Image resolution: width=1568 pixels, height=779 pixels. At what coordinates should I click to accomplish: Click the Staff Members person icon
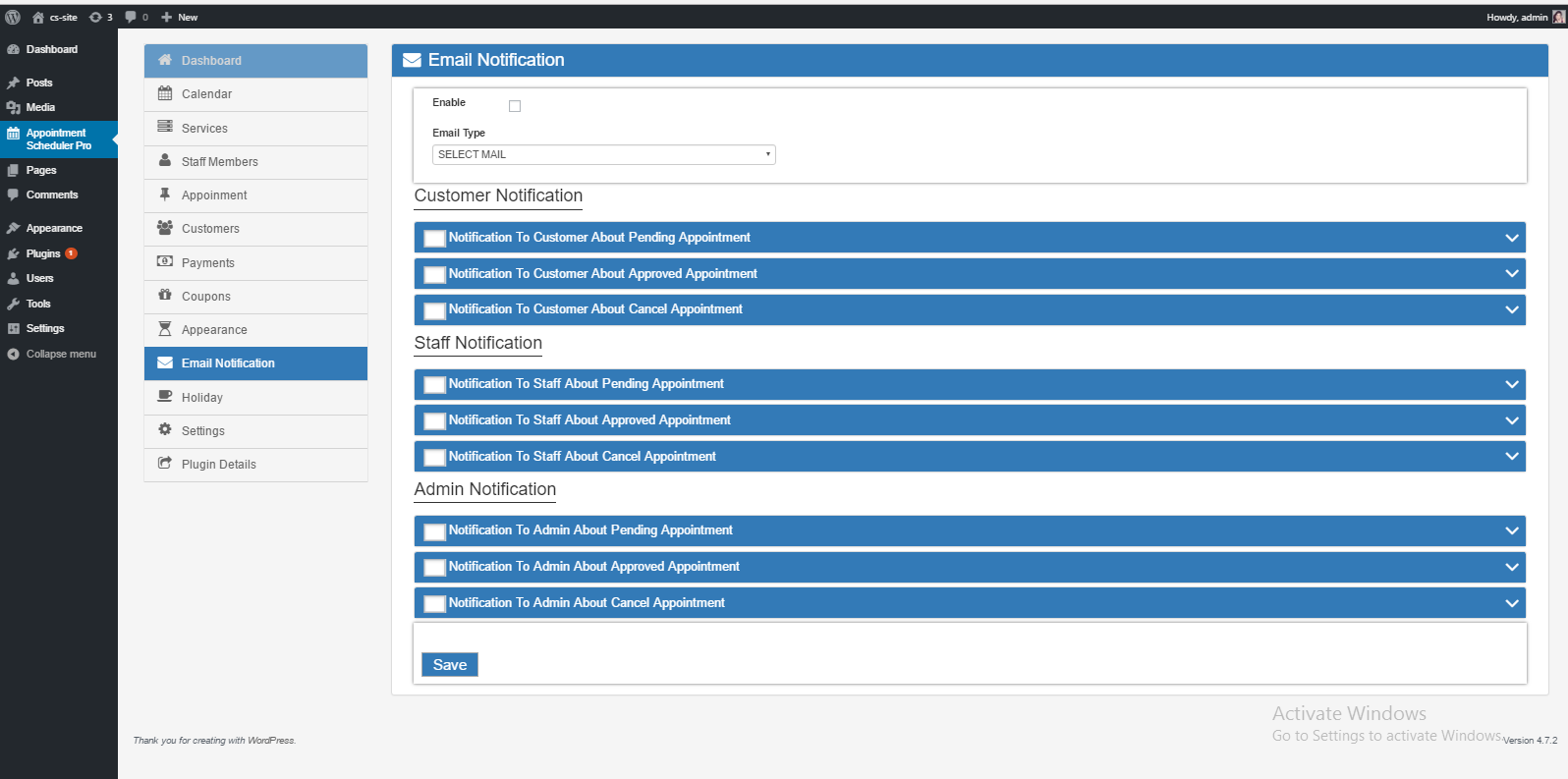[x=165, y=161]
